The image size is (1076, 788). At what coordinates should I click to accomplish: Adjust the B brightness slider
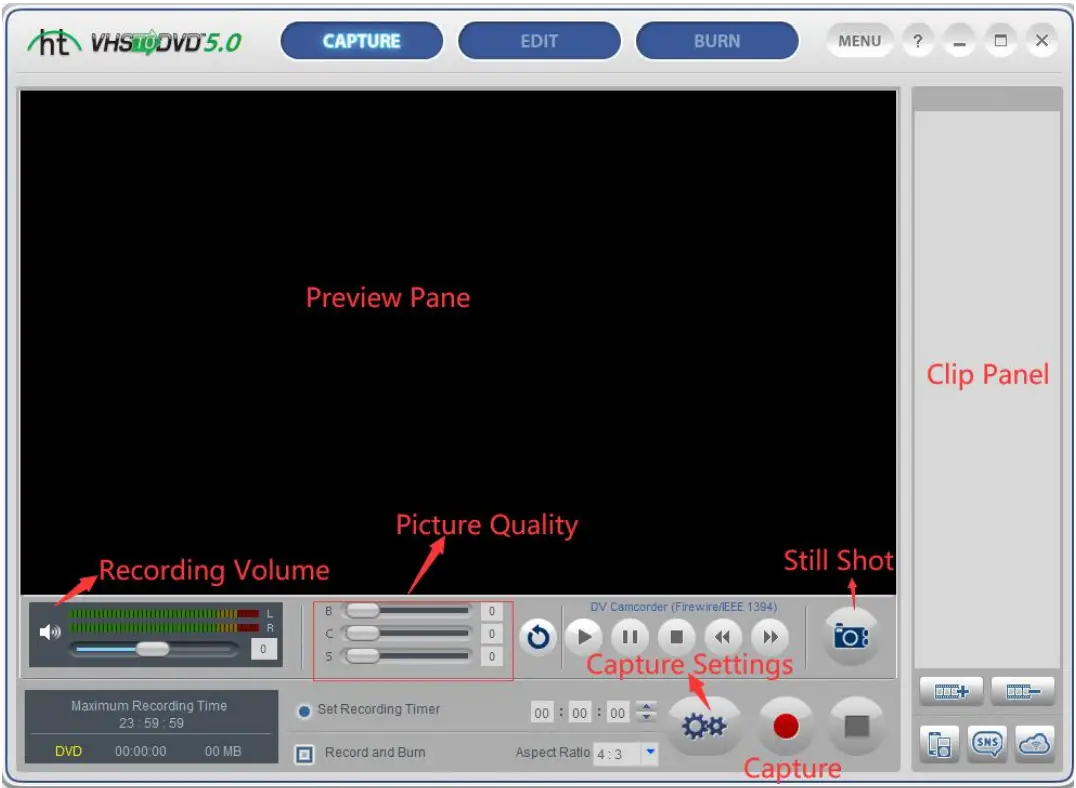[x=408, y=610]
